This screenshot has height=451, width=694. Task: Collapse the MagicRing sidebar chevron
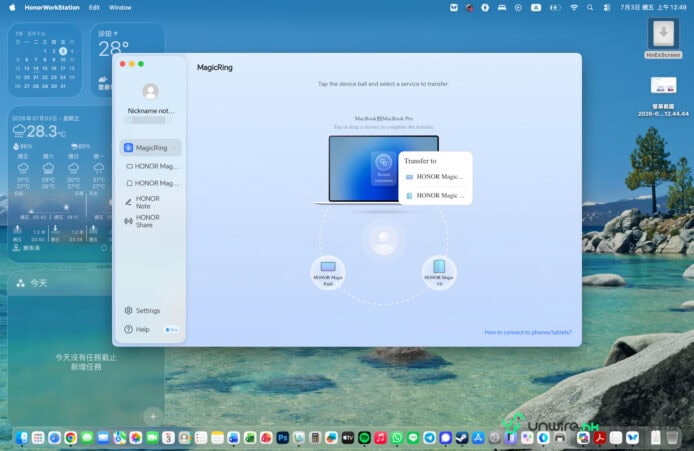click(174, 148)
